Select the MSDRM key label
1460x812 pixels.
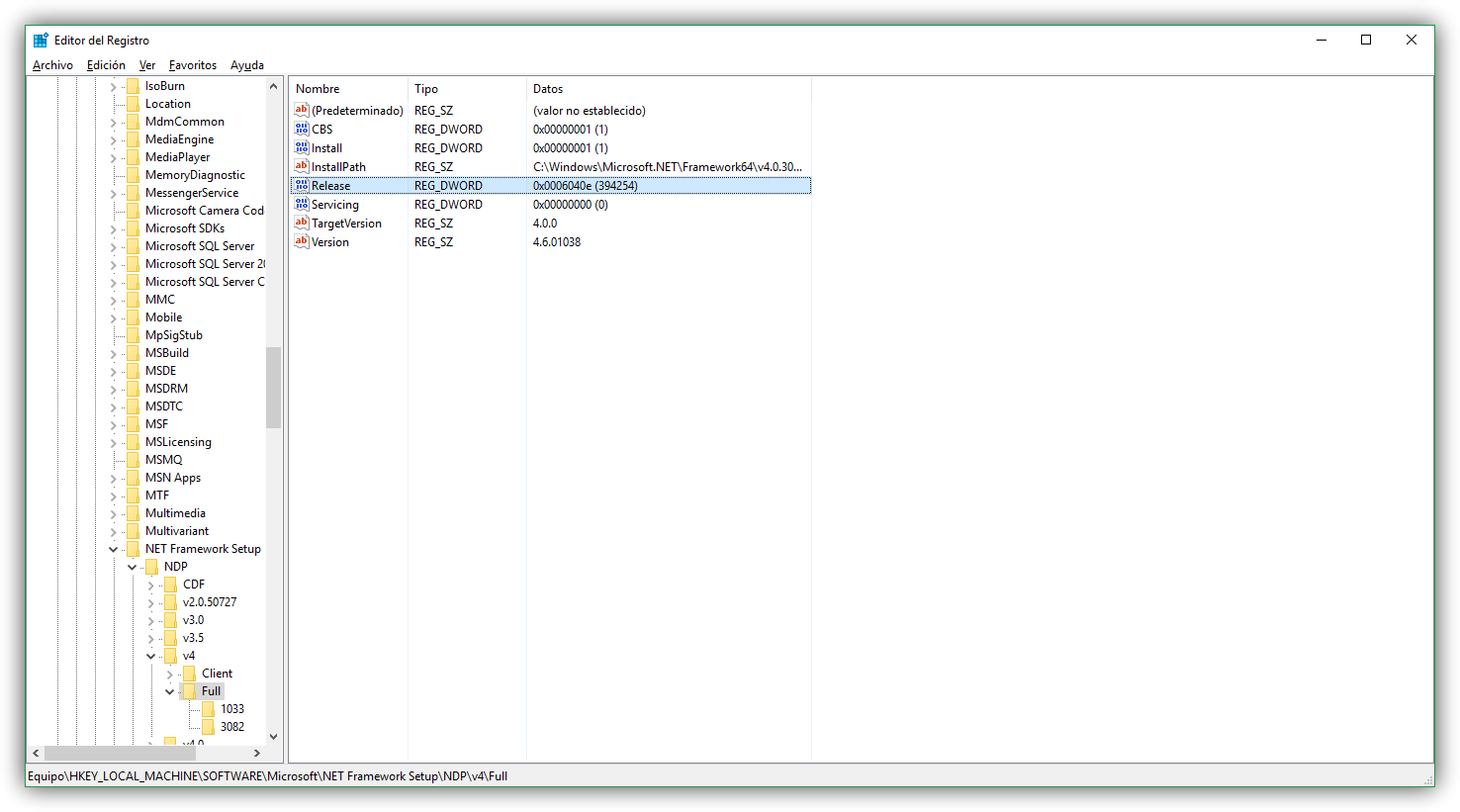coord(166,389)
